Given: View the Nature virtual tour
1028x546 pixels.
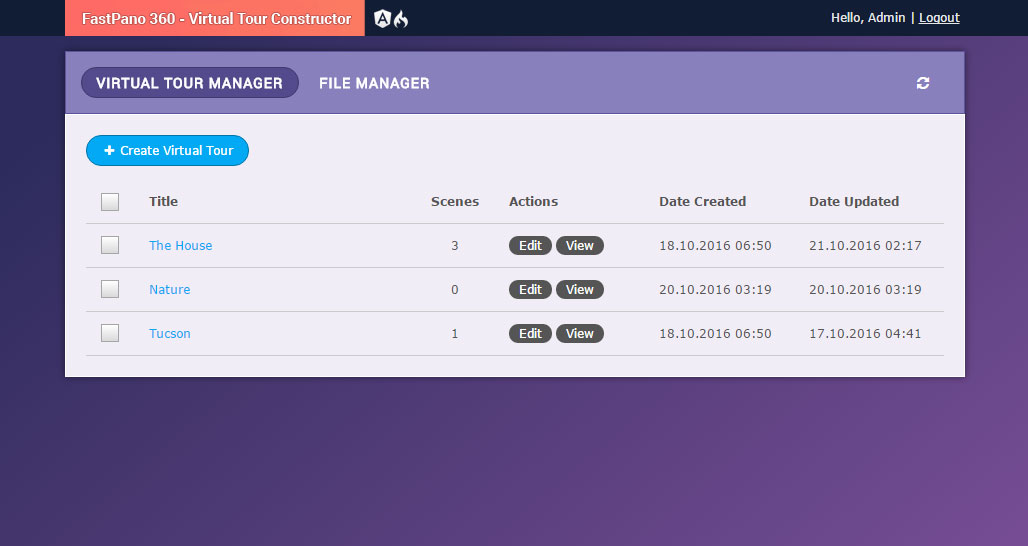Looking at the screenshot, I should 580,289.
